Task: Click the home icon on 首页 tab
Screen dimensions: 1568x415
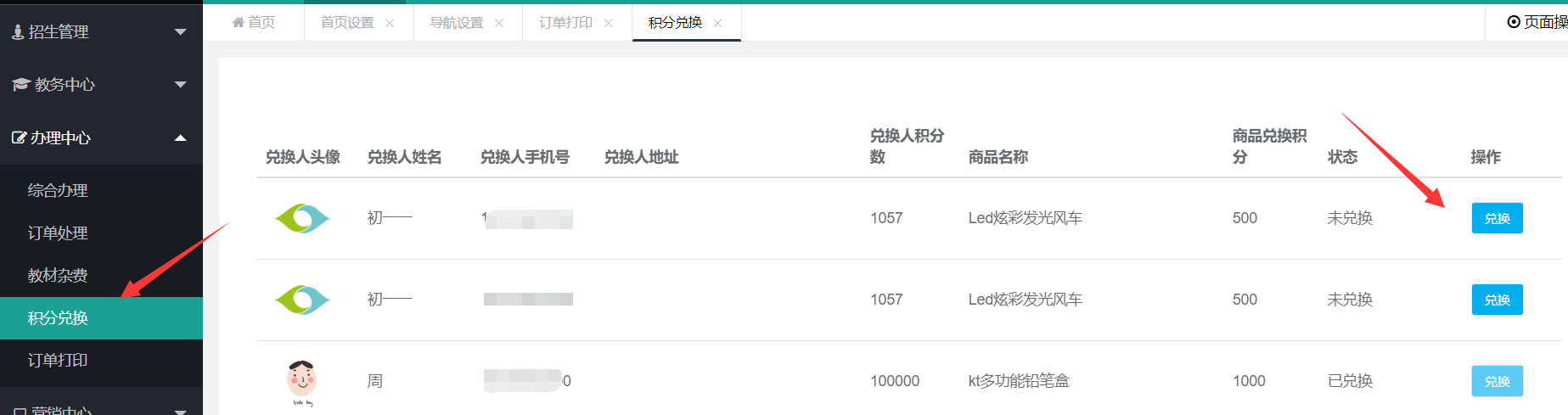Action: coord(238,22)
